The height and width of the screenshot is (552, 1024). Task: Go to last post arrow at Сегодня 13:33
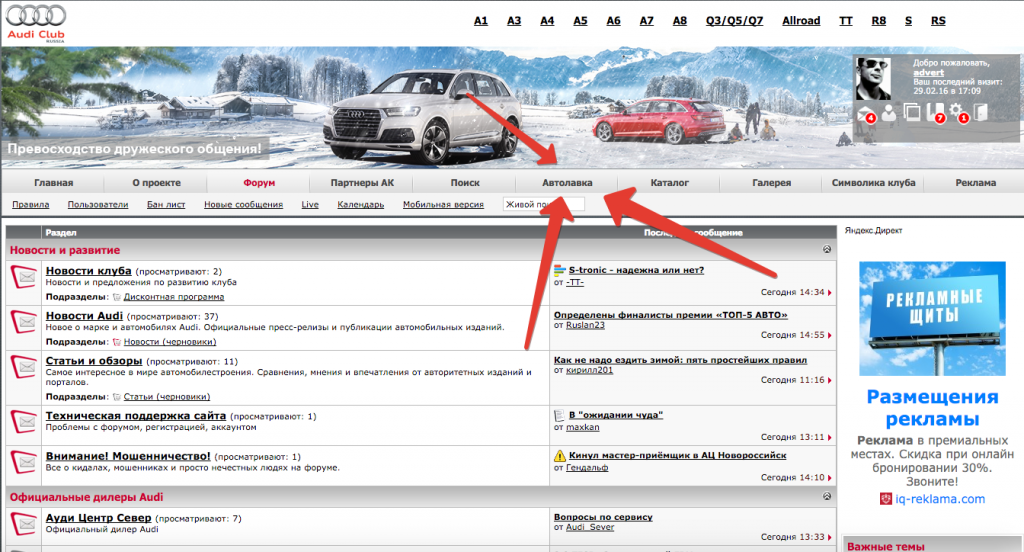tap(829, 538)
